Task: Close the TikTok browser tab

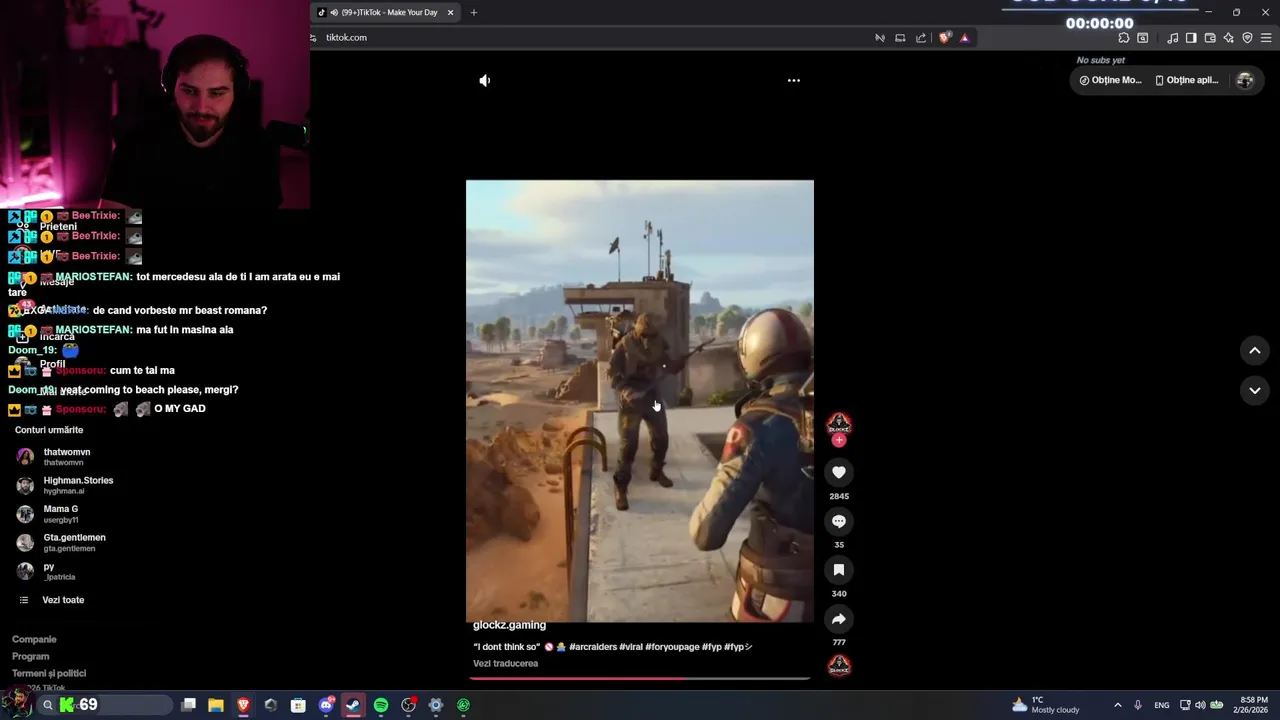Action: pyautogui.click(x=450, y=12)
